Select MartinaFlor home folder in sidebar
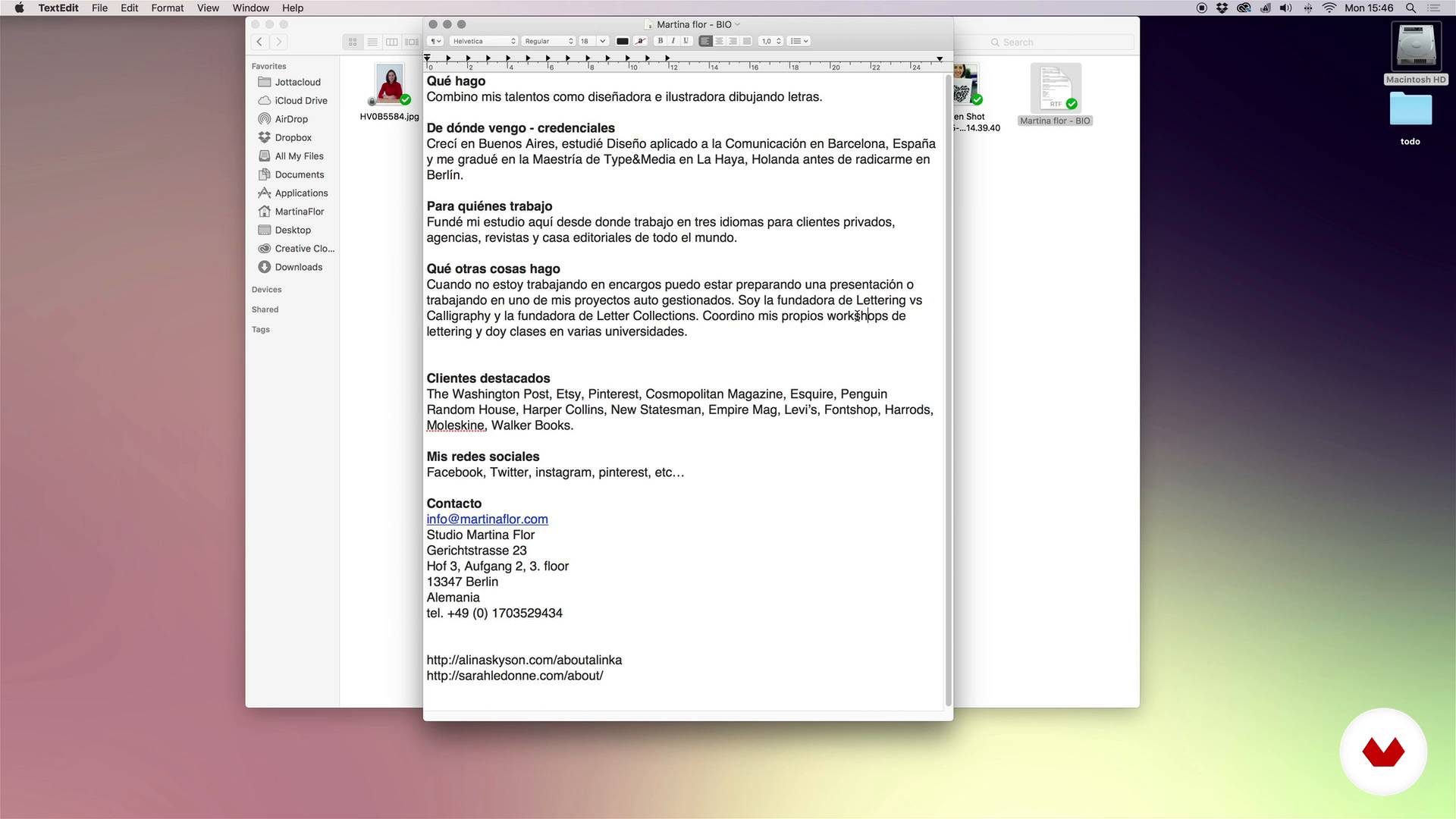The image size is (1456, 819). pyautogui.click(x=292, y=212)
